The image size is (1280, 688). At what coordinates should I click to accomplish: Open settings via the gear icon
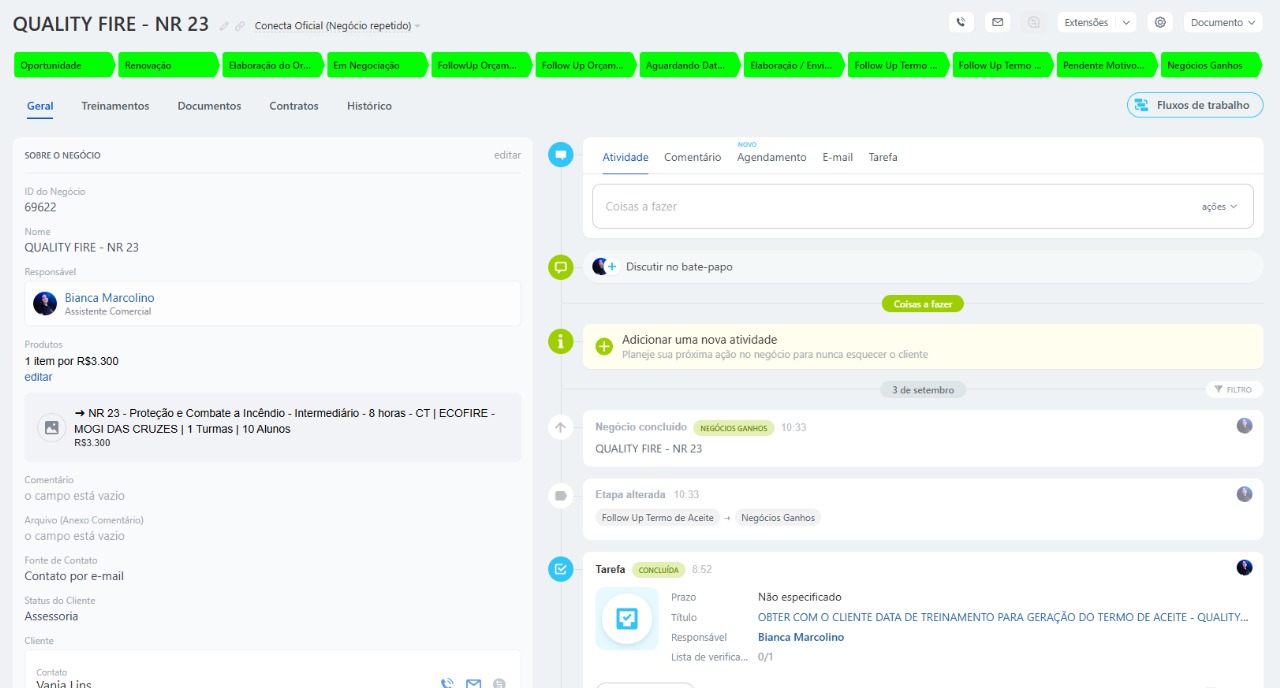click(x=1160, y=22)
